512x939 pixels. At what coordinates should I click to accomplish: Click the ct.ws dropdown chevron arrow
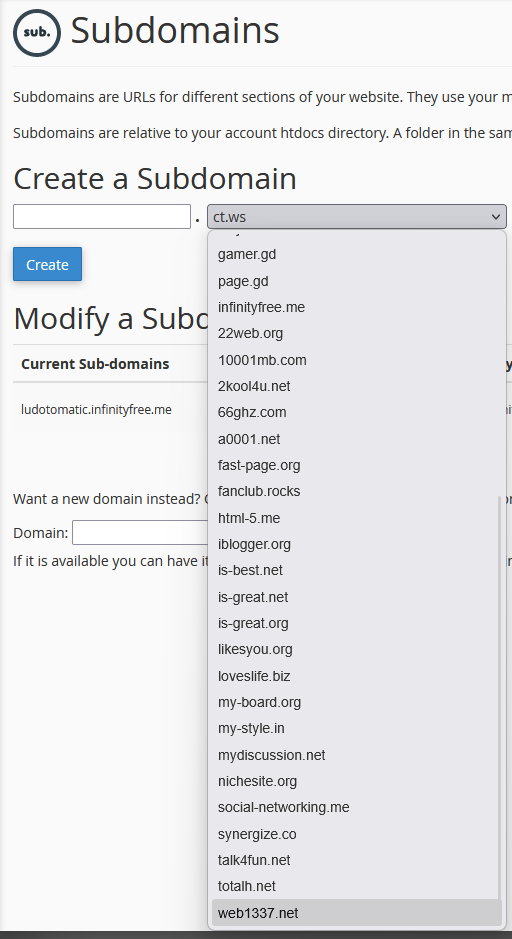[495, 217]
